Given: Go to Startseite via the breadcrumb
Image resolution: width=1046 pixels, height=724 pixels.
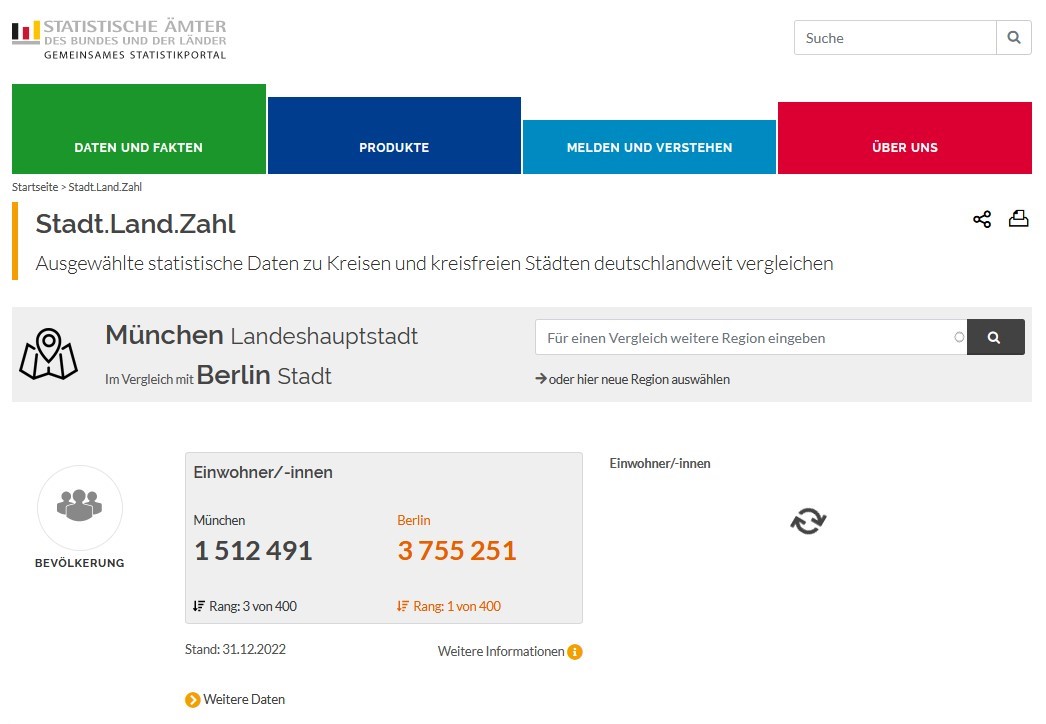Looking at the screenshot, I should [x=34, y=187].
